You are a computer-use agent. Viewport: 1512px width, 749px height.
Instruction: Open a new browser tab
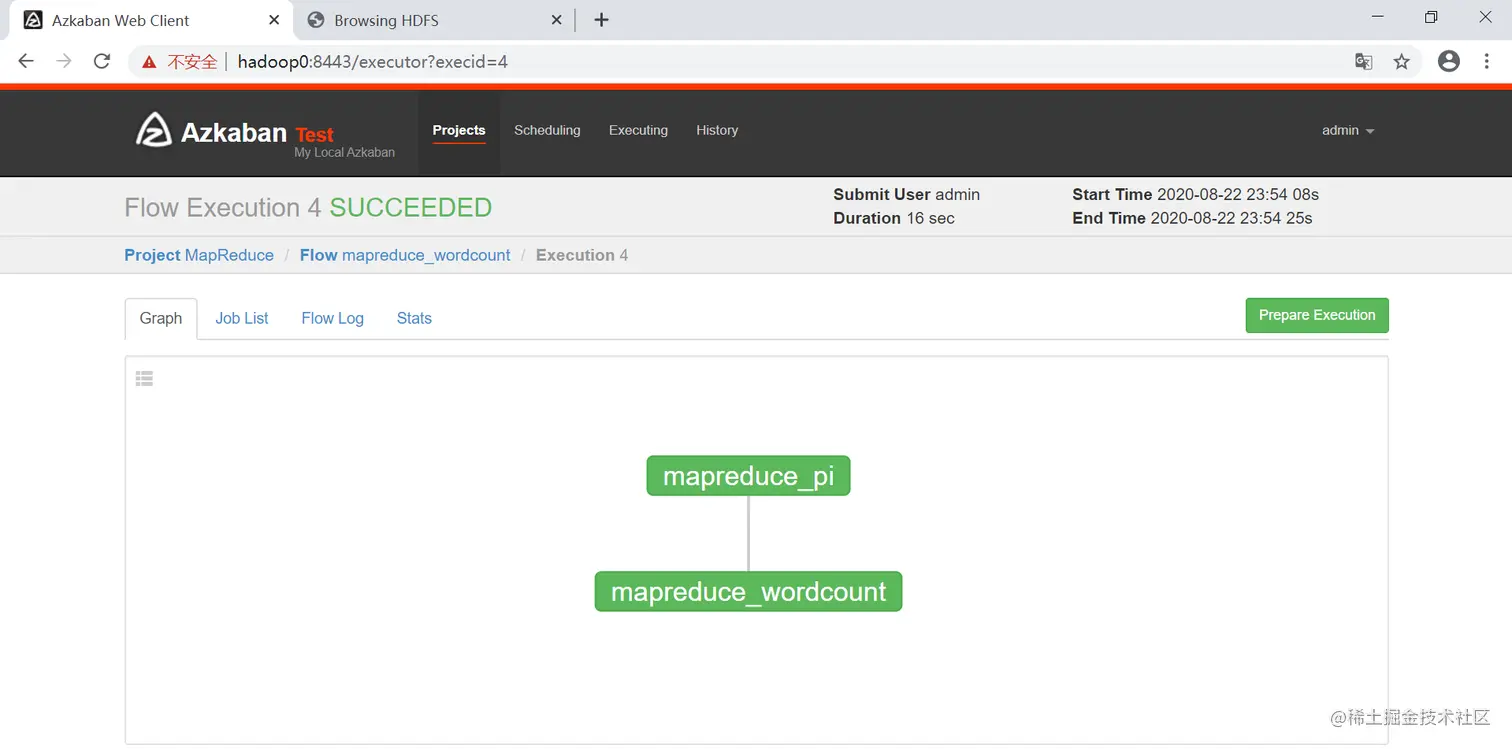601,20
